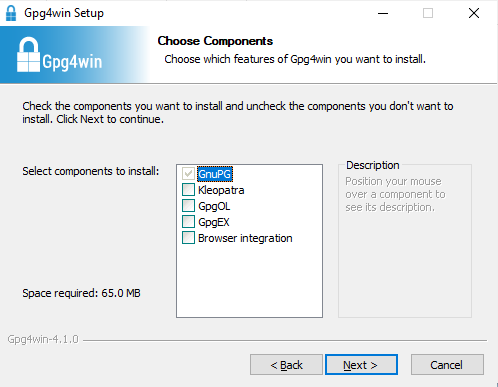The width and height of the screenshot is (498, 387).
Task: Enable the Browser integration checkbox
Action: (188, 238)
